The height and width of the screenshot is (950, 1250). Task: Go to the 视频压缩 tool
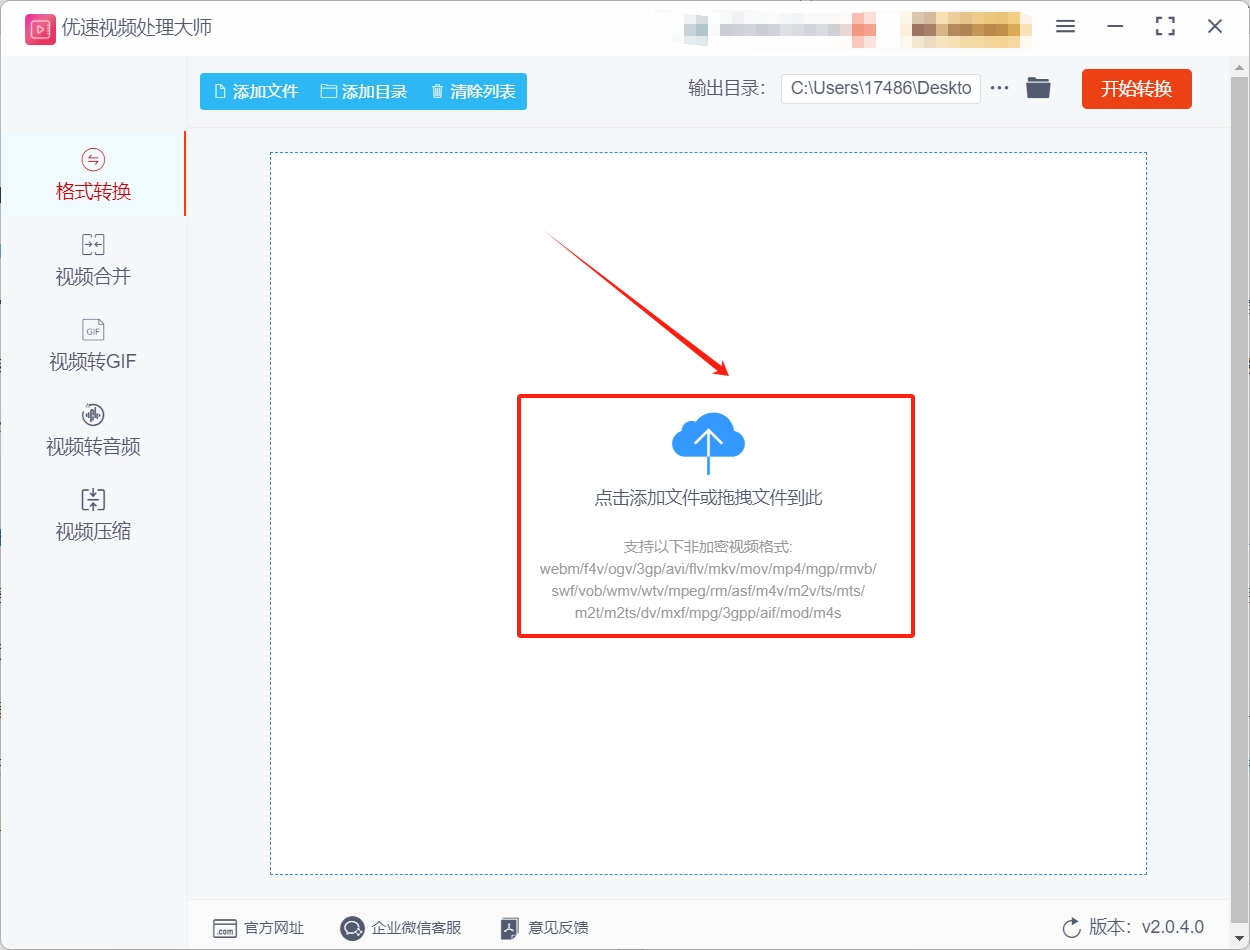[x=93, y=515]
